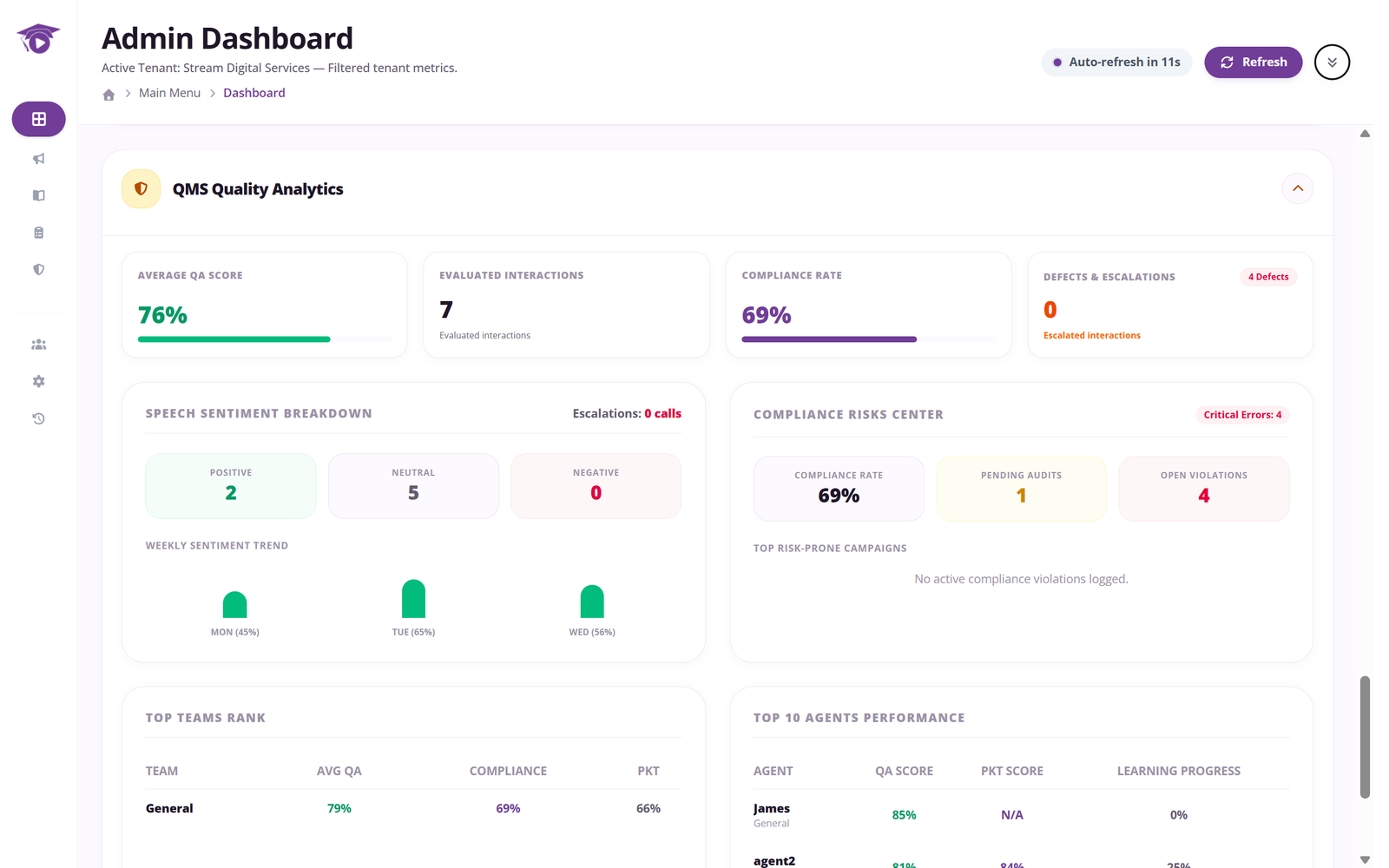Click the 4 Defects badge
1389x868 pixels.
[x=1268, y=277]
